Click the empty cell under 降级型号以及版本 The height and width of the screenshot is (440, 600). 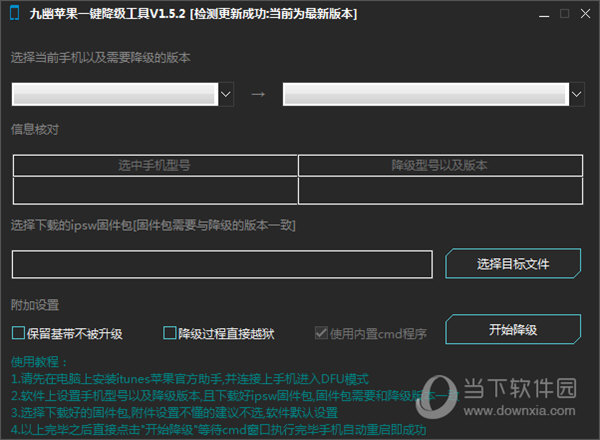coord(440,191)
